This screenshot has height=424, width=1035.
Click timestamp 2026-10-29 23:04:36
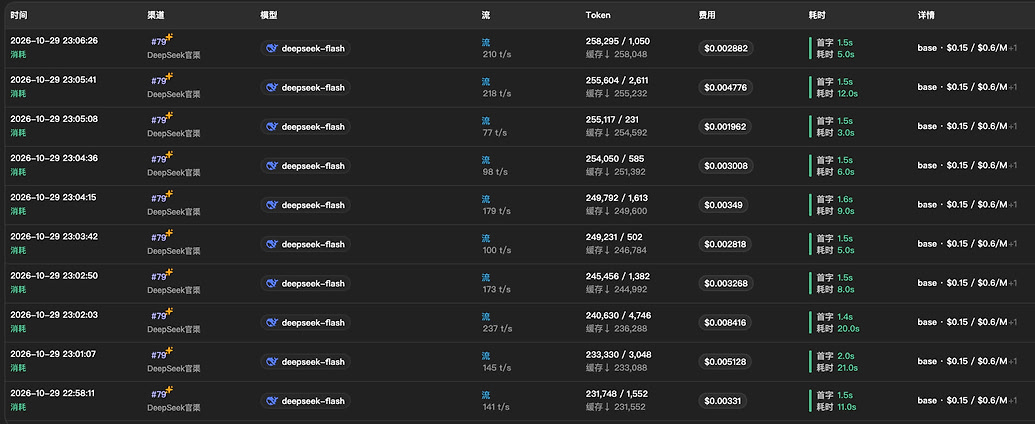pos(54,158)
